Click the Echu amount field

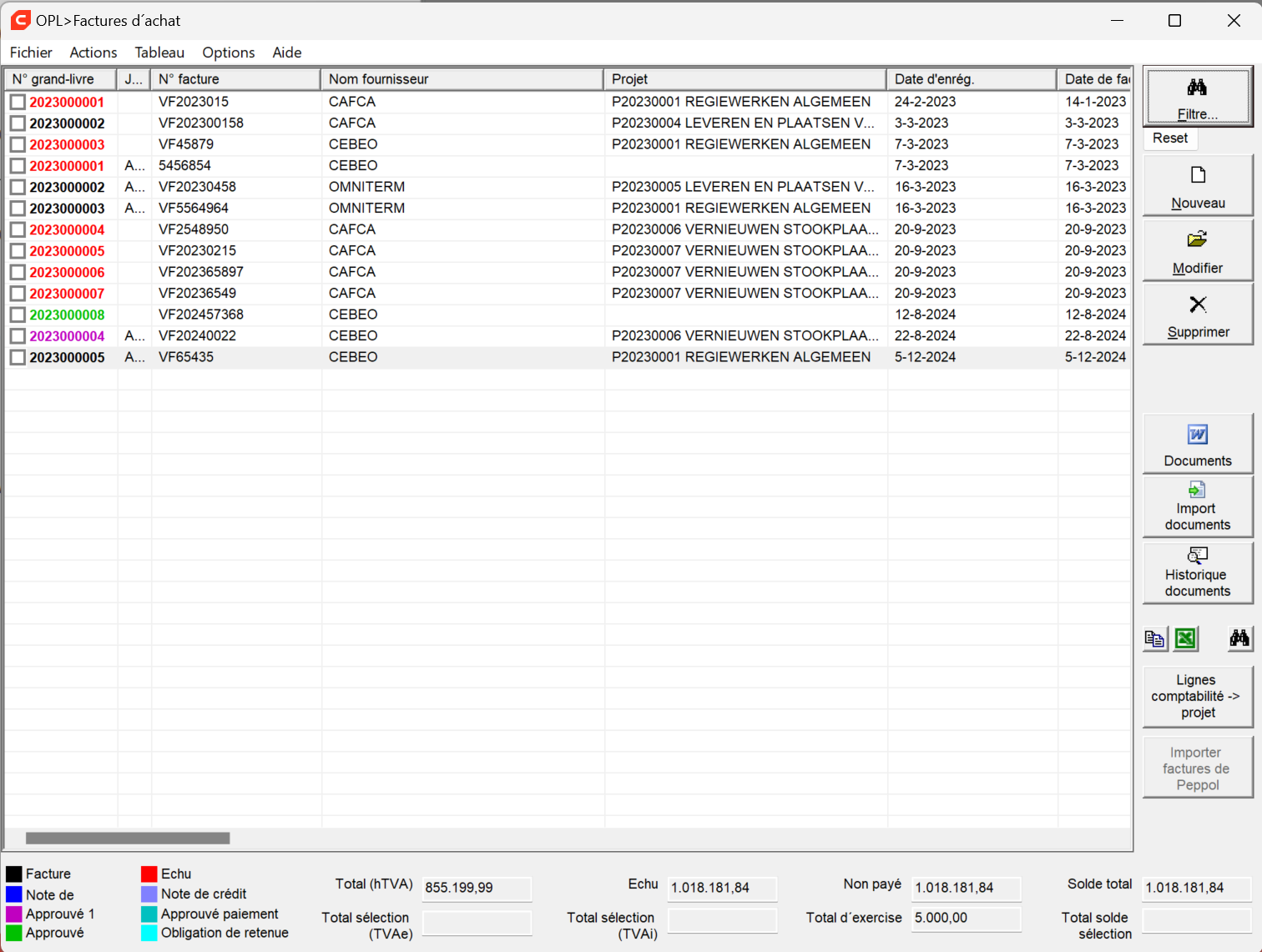723,888
